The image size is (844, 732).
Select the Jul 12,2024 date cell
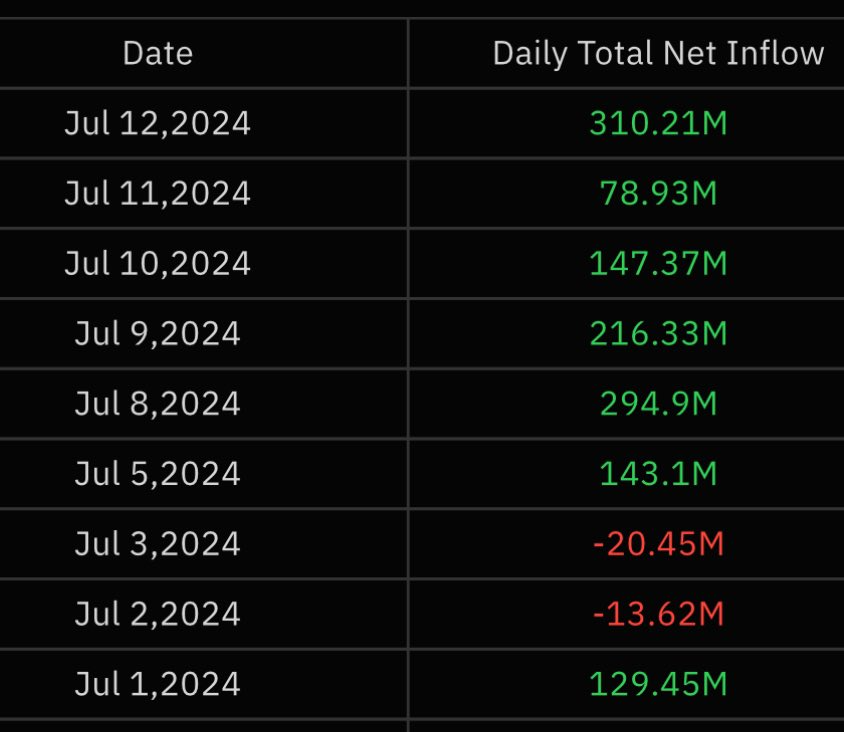point(158,123)
